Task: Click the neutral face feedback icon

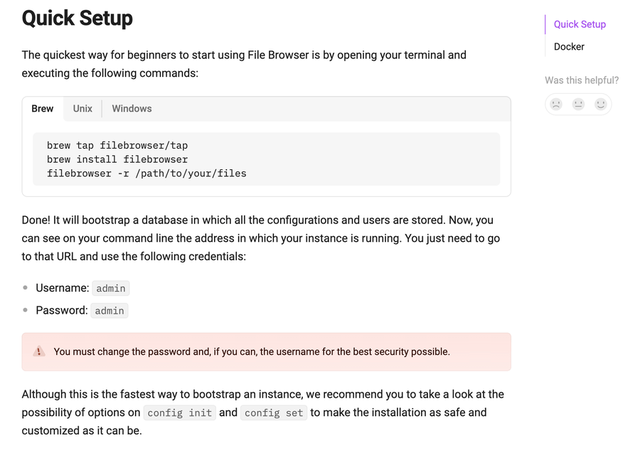Action: [x=578, y=104]
